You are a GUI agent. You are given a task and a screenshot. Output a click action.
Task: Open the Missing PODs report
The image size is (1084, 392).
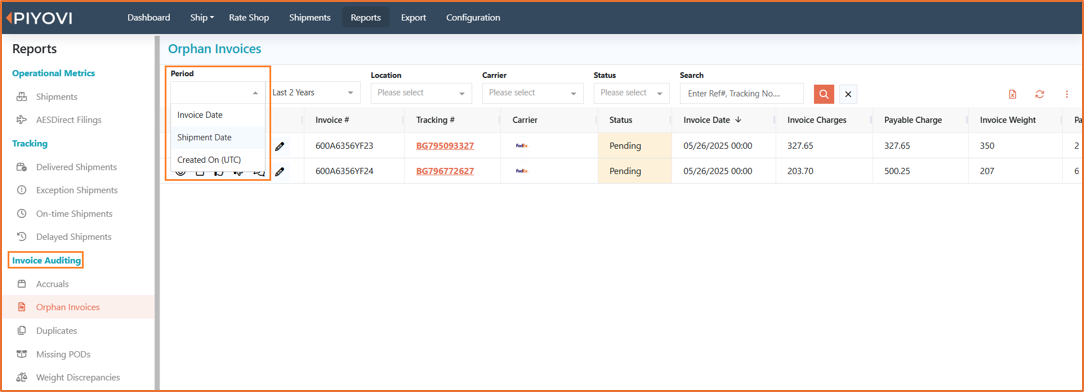click(63, 354)
